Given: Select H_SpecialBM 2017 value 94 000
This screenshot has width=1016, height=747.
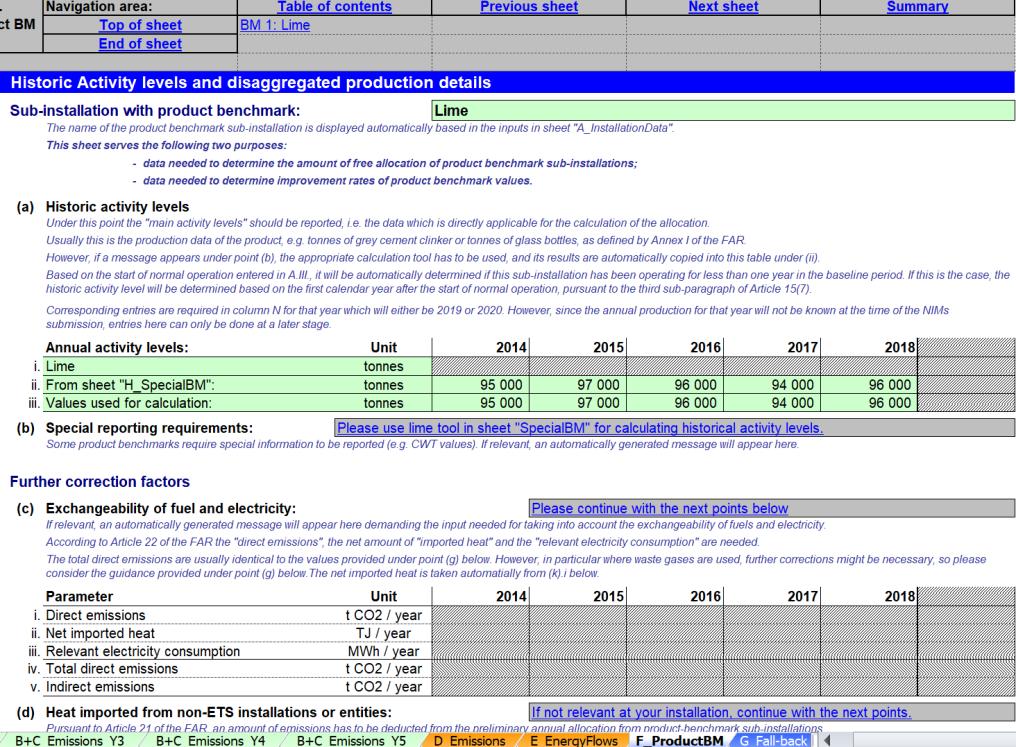Looking at the screenshot, I should pos(772,385).
